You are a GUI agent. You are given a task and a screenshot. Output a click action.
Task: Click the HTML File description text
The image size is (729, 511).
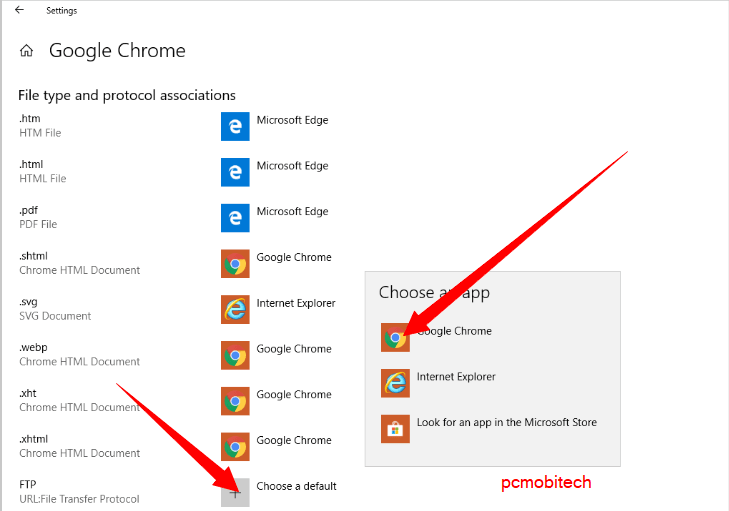pos(43,179)
